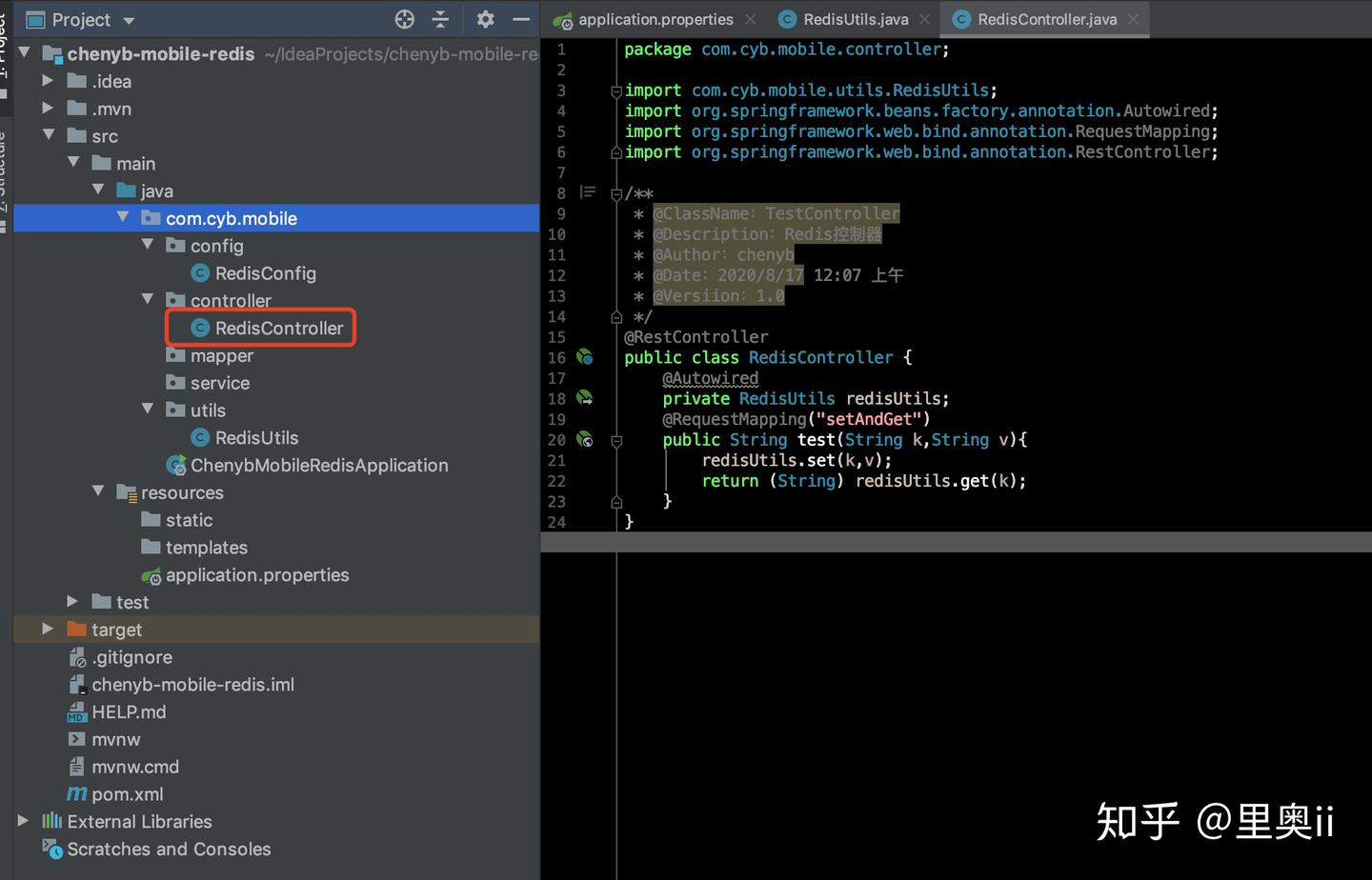Collapse the chenyb-mobile-redis project root
Viewport: 1372px width, 880px height.
(25, 53)
